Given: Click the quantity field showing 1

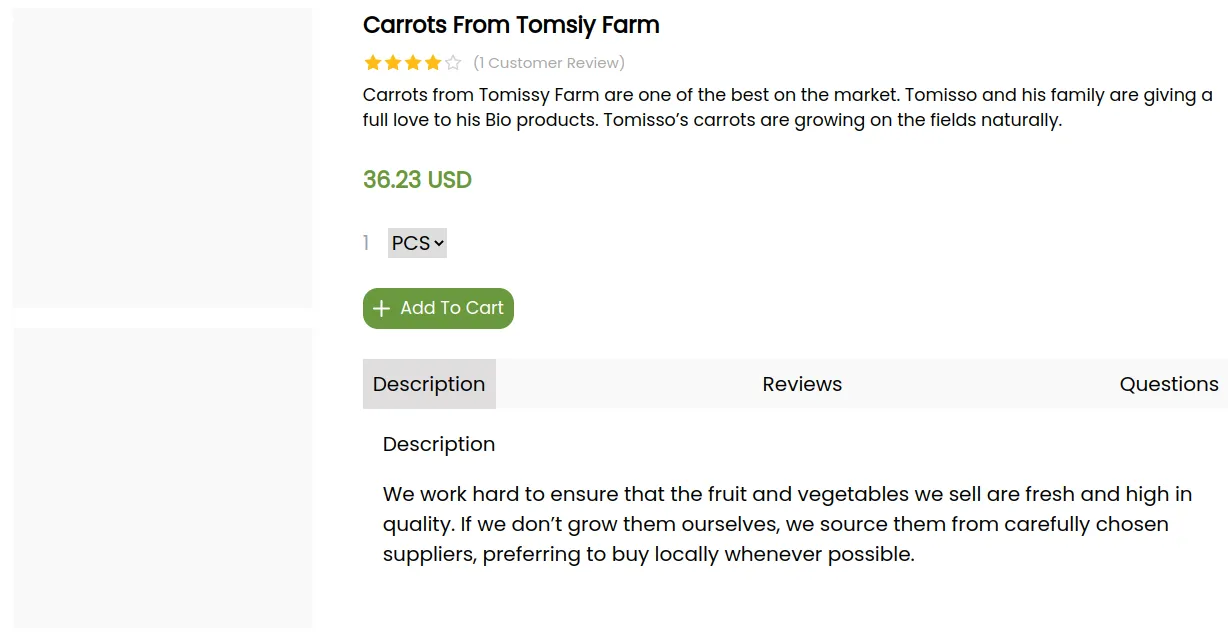Looking at the screenshot, I should (x=367, y=243).
